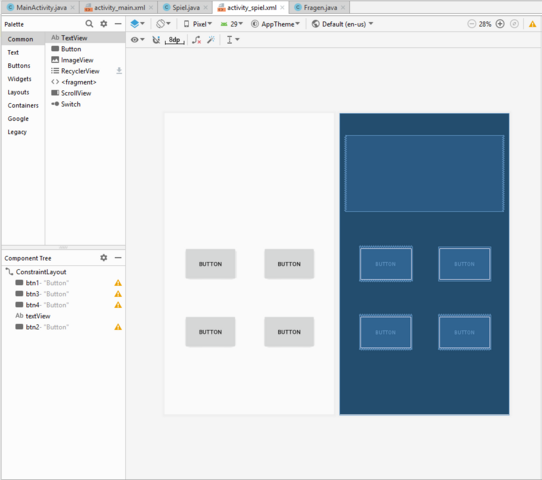Select top-right BUTTON in blueprint view

coord(464,264)
